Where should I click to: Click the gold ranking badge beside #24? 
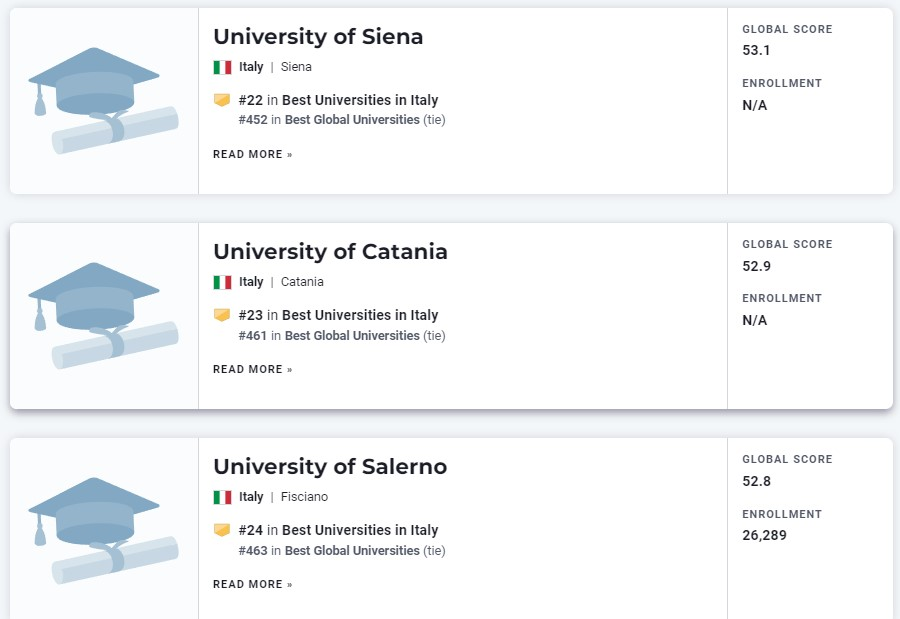(x=222, y=530)
